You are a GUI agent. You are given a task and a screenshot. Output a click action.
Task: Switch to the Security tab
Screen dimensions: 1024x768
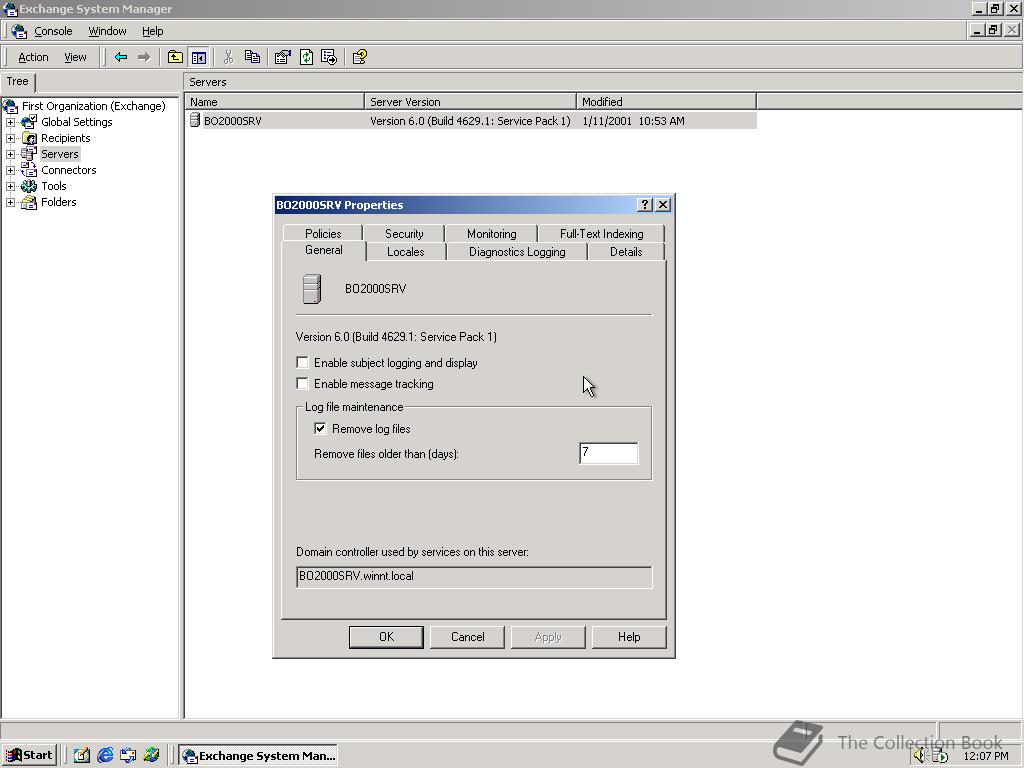(404, 233)
